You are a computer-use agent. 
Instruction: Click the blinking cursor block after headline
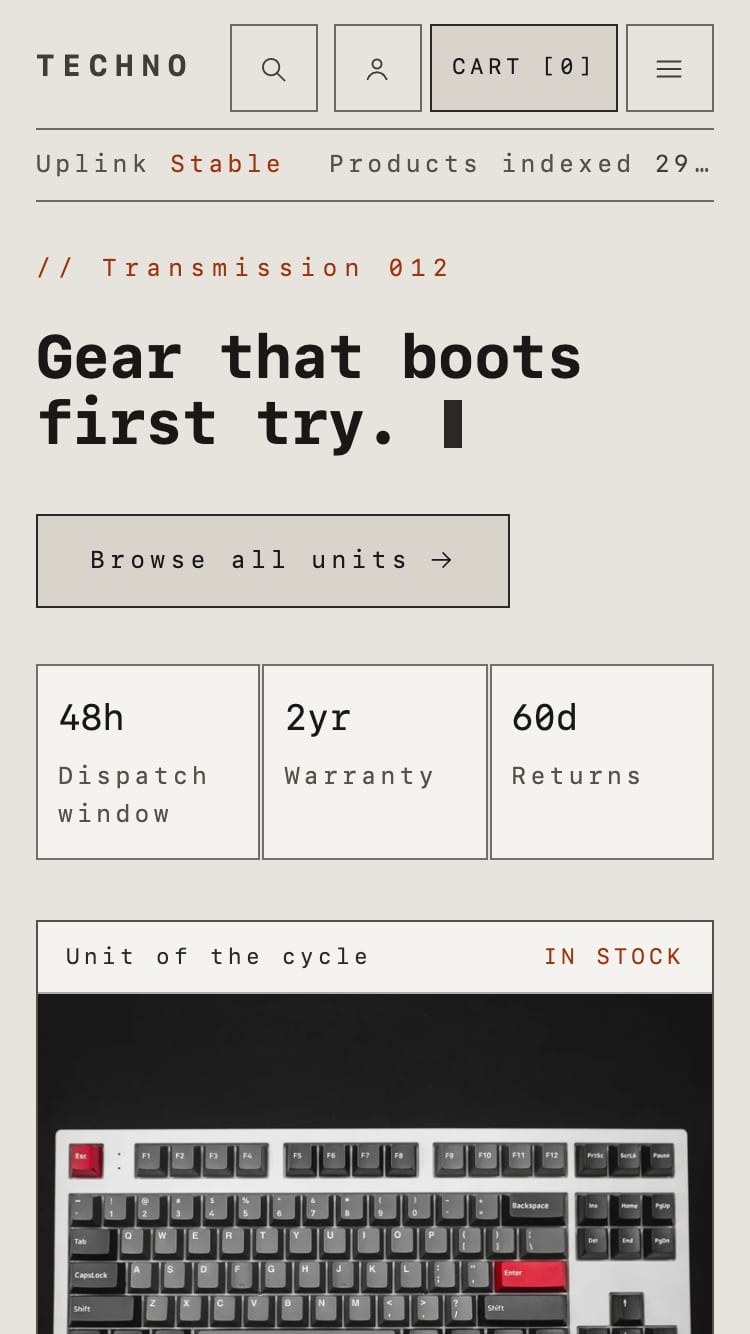[453, 423]
